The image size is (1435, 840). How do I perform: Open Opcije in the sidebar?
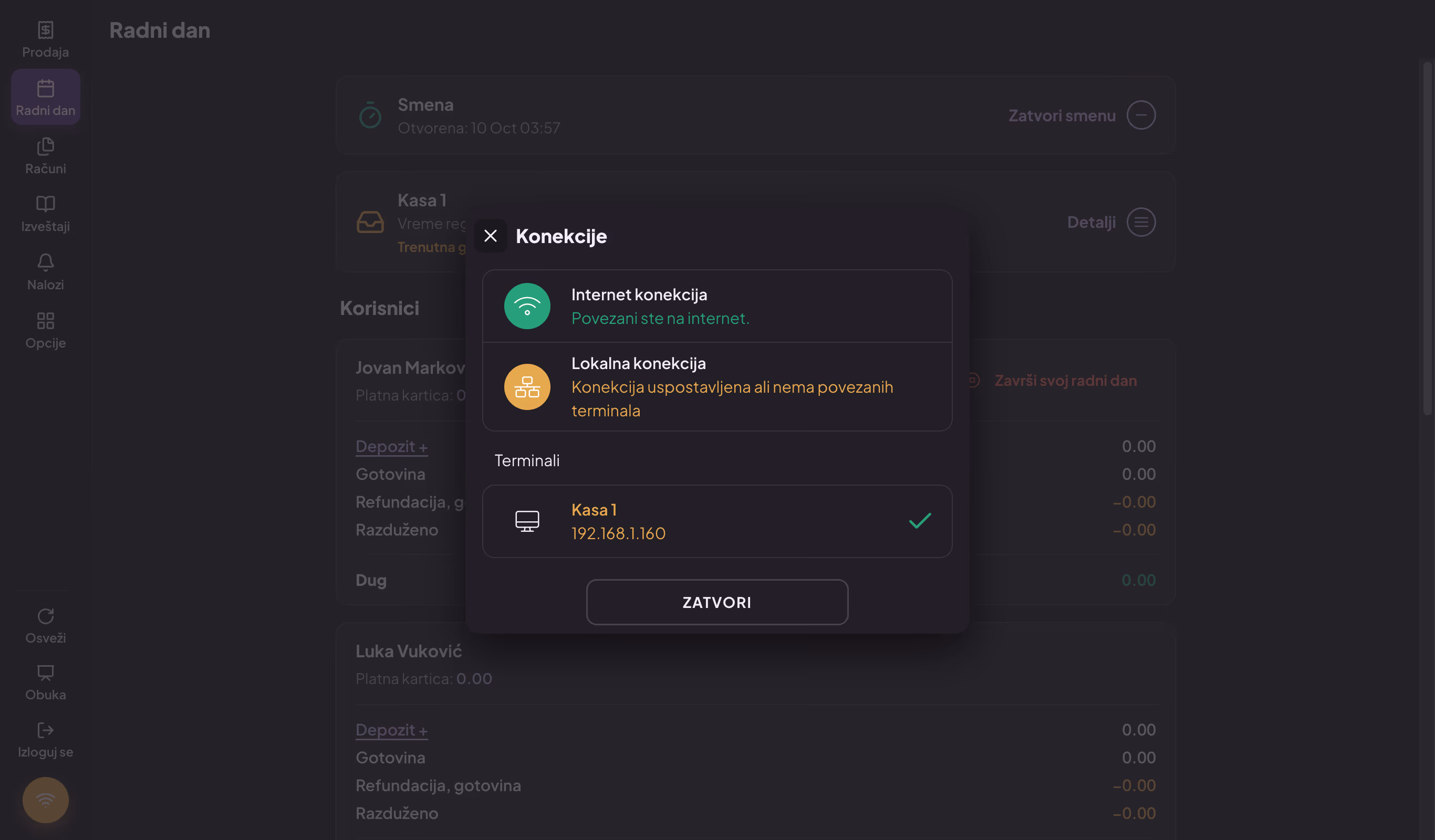click(x=46, y=330)
